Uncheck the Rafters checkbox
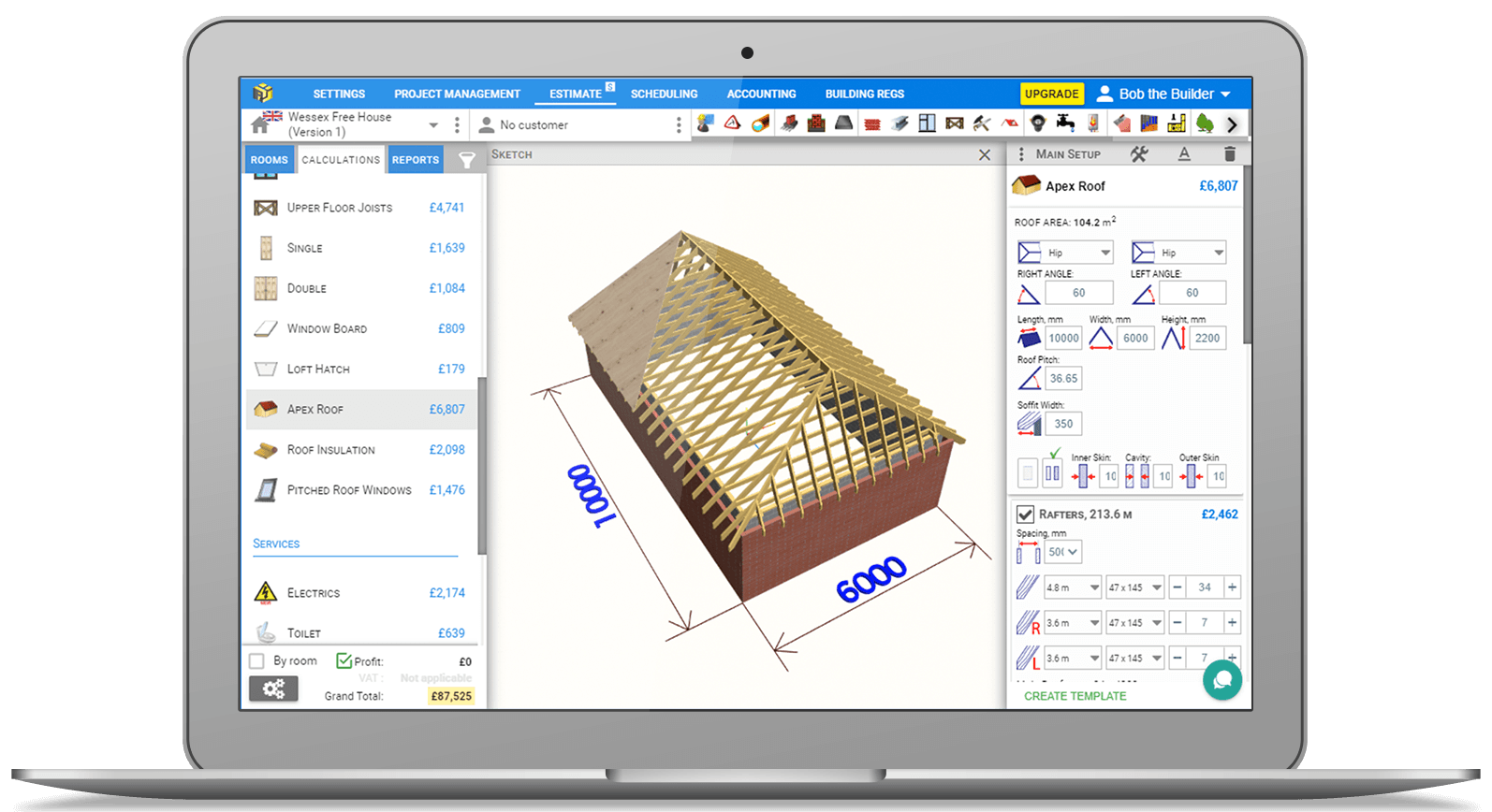 [x=1025, y=515]
